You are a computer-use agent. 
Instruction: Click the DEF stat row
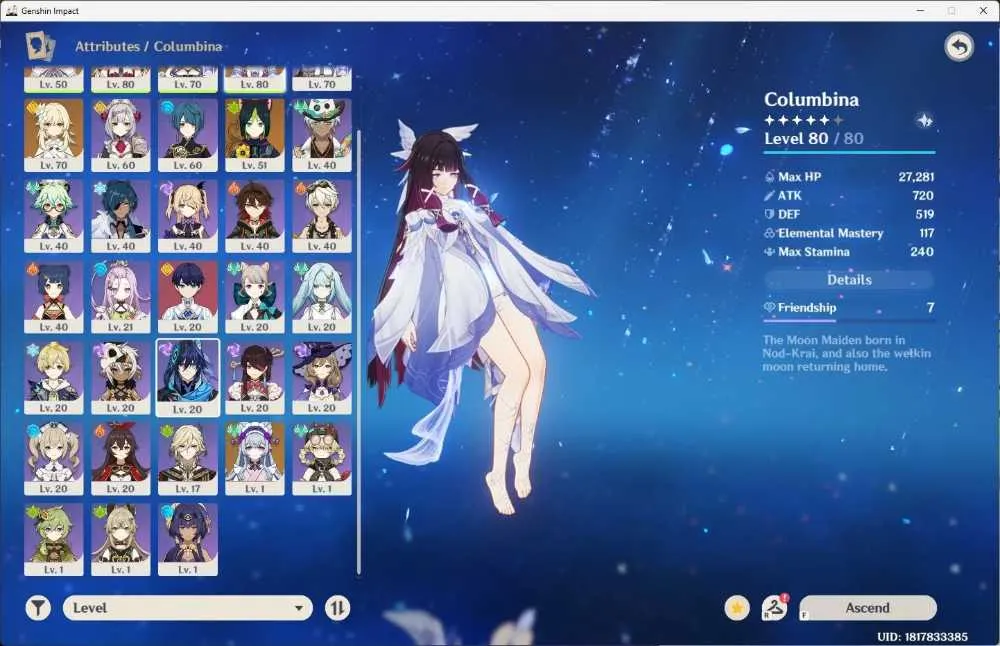click(849, 214)
